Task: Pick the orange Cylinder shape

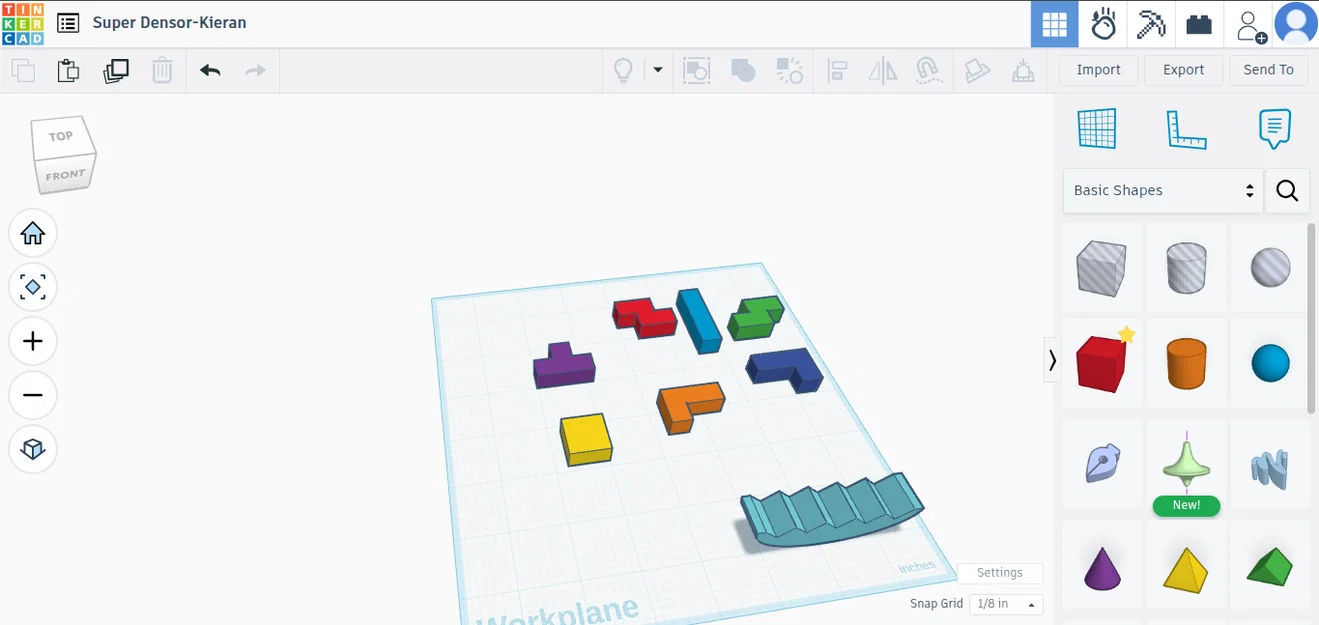Action: (1186, 363)
